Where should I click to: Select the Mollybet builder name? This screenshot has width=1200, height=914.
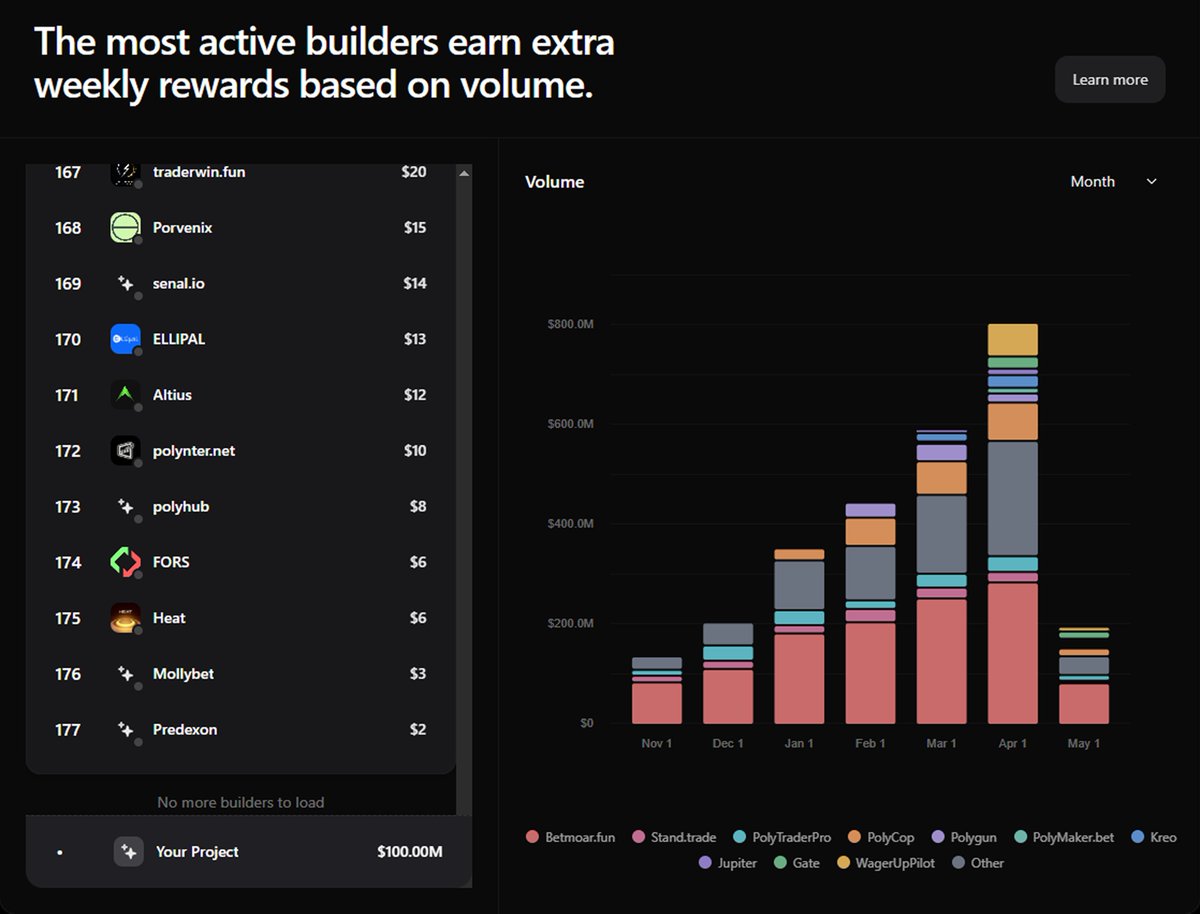(183, 674)
